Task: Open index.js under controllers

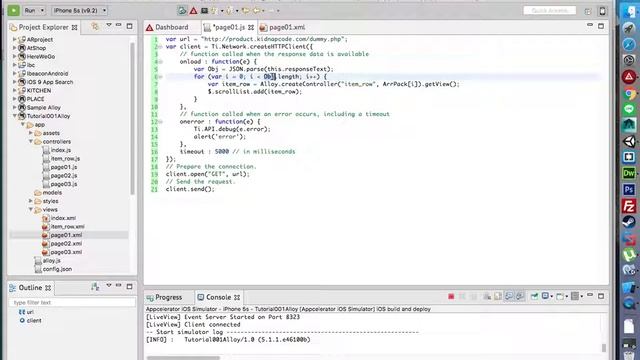Action: (x=60, y=150)
